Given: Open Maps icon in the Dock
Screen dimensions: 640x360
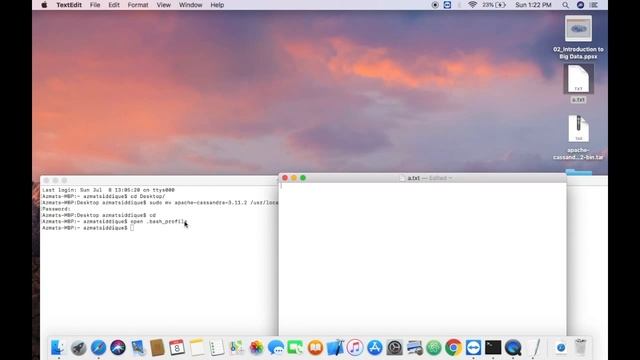Looking at the screenshot, I should (x=236, y=348).
